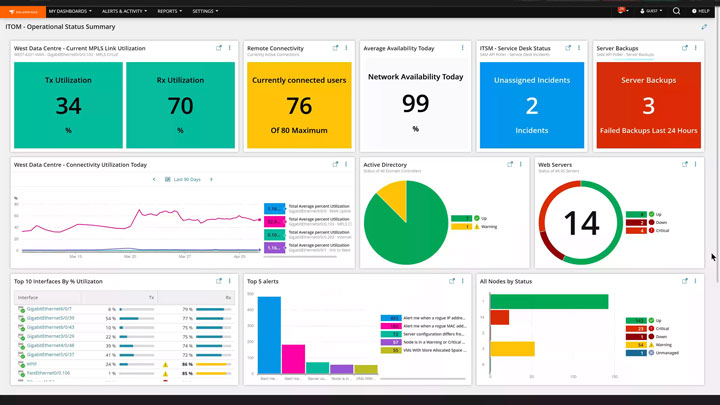Open Active Directory widget kebab menu
This screenshot has height=405, width=720.
(x=521, y=164)
